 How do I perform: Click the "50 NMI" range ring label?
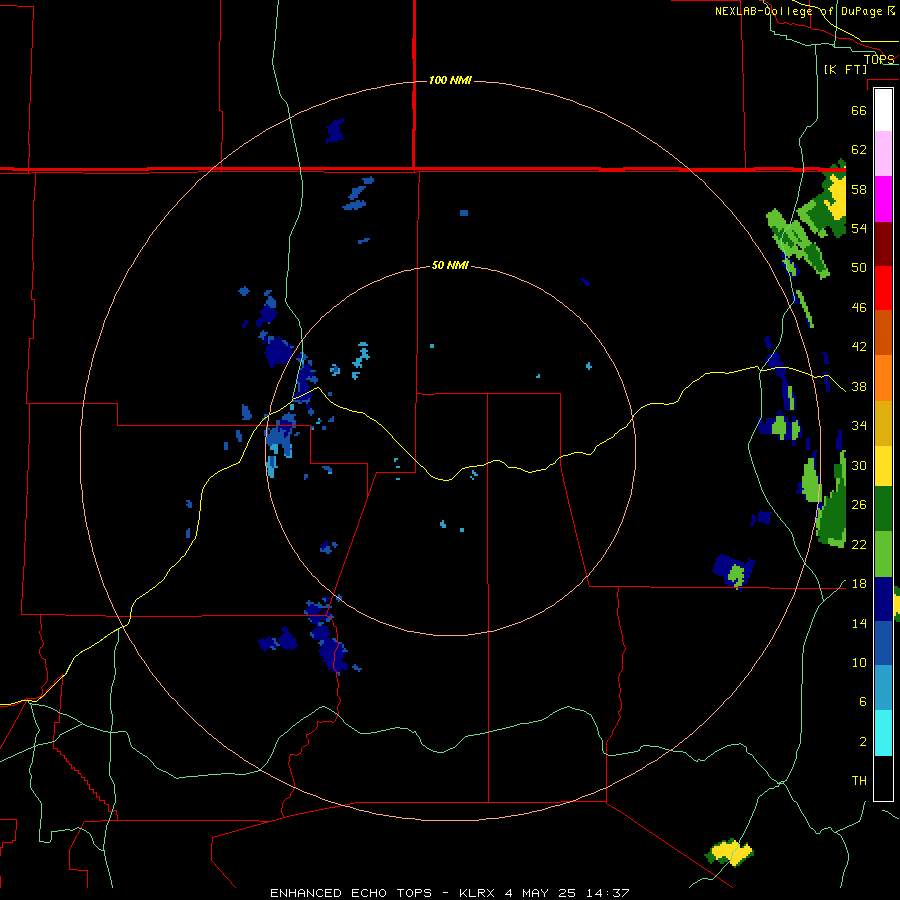(x=450, y=265)
